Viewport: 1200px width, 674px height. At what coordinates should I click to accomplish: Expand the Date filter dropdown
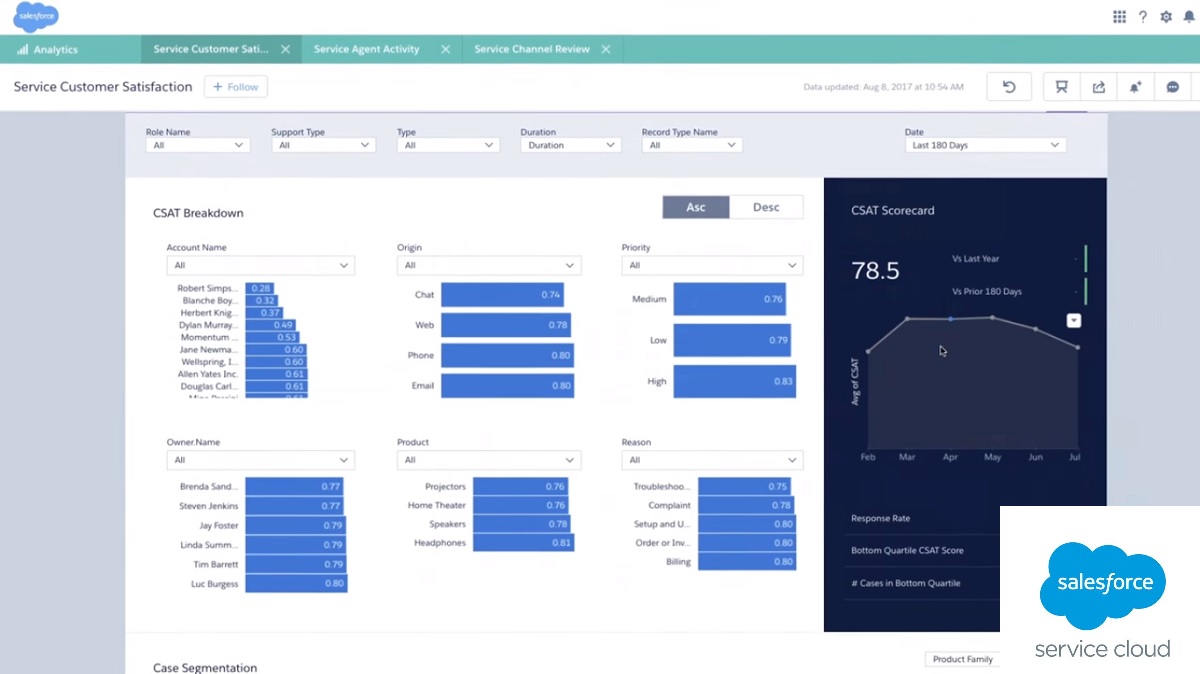coord(985,145)
